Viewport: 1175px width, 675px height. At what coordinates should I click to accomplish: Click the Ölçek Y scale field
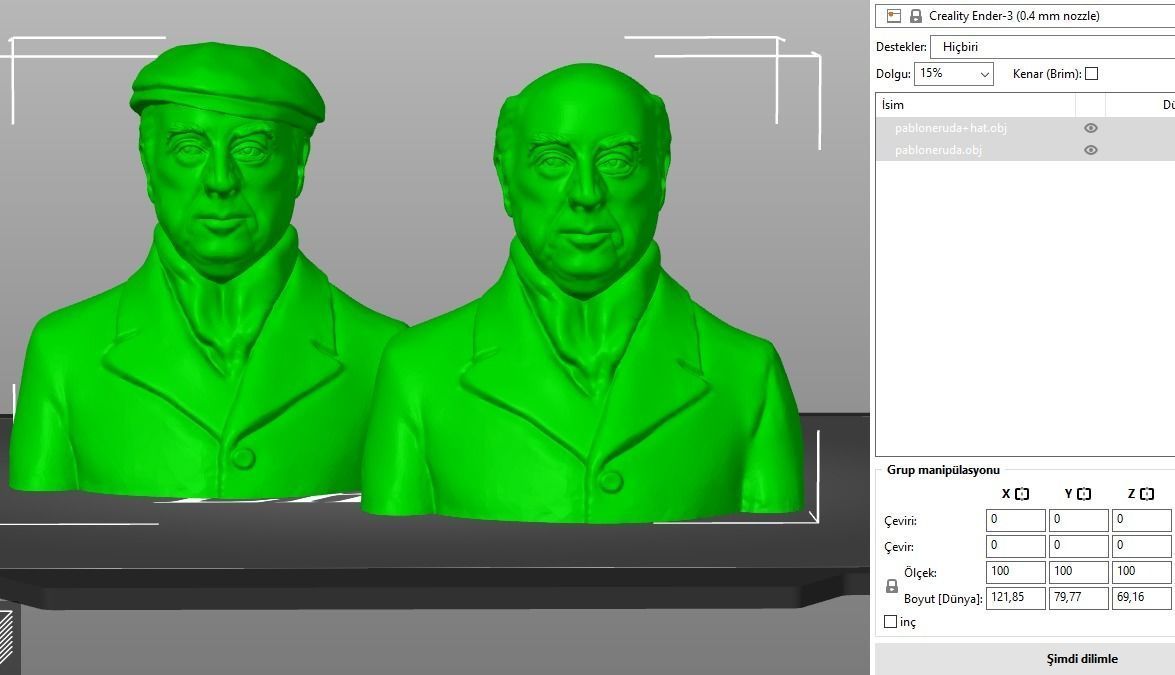(1078, 572)
